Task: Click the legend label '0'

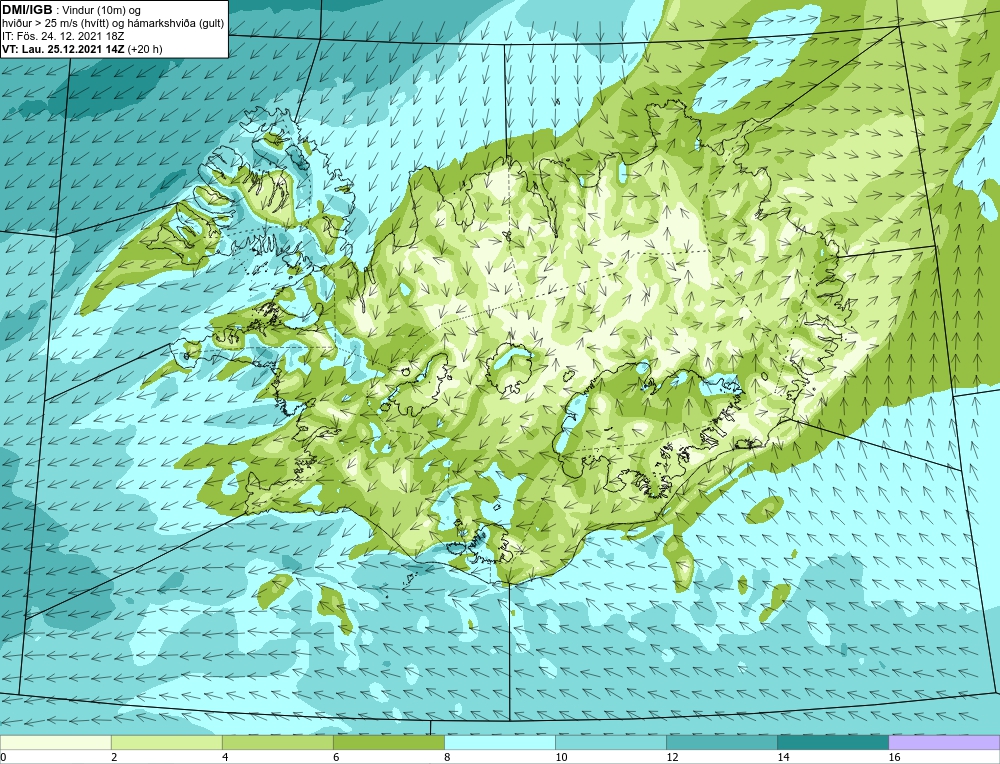Action: tap(3, 757)
